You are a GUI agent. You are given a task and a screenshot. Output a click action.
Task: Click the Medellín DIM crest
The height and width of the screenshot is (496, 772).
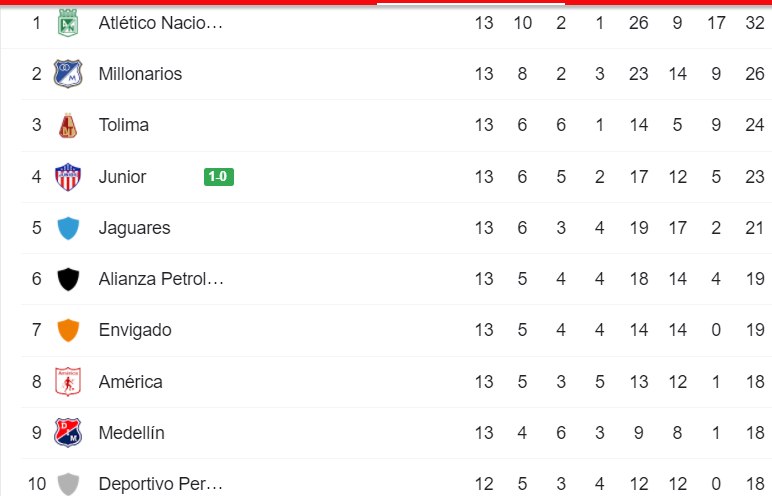tap(68, 433)
